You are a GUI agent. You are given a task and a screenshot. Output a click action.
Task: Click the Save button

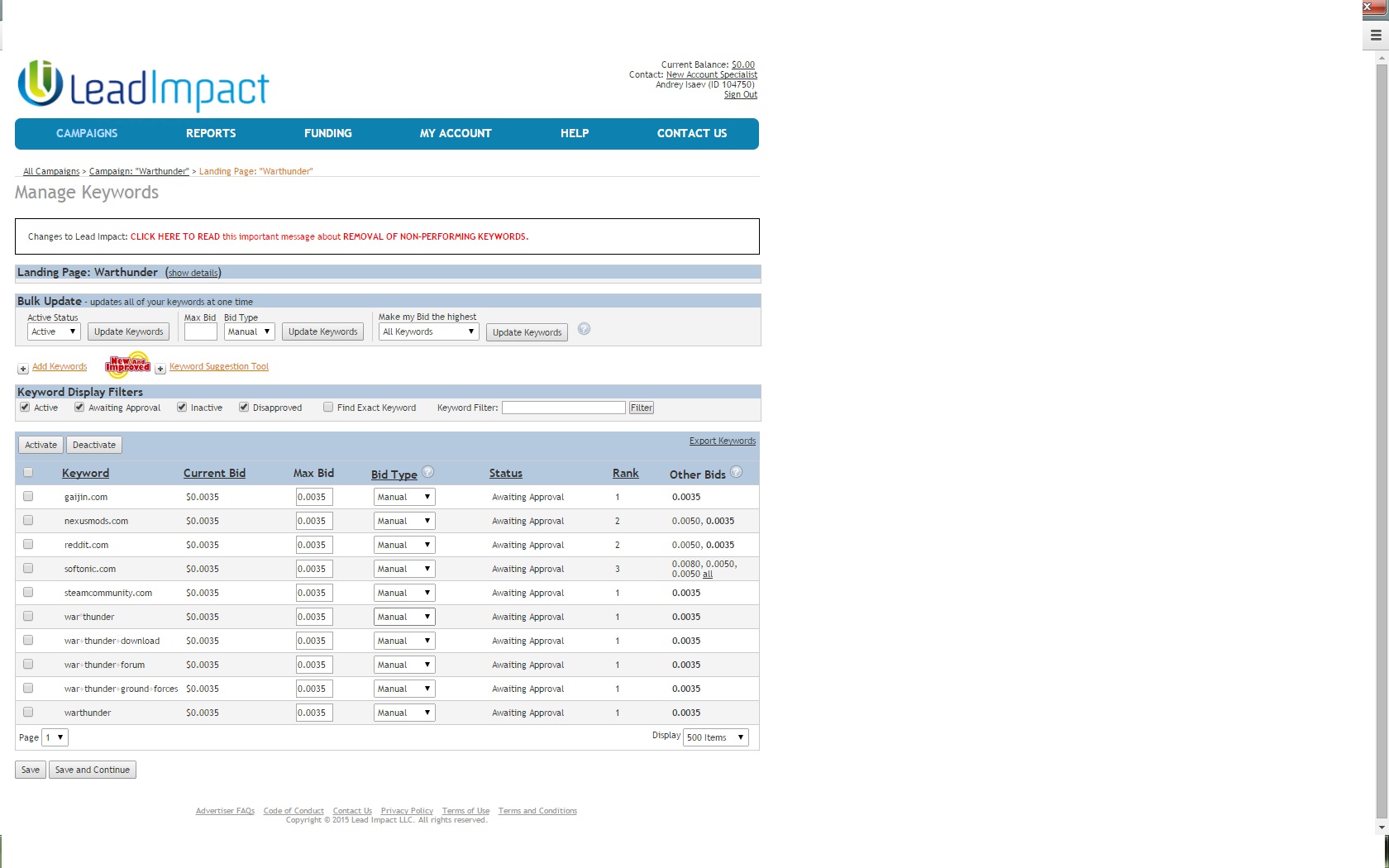[x=31, y=770]
